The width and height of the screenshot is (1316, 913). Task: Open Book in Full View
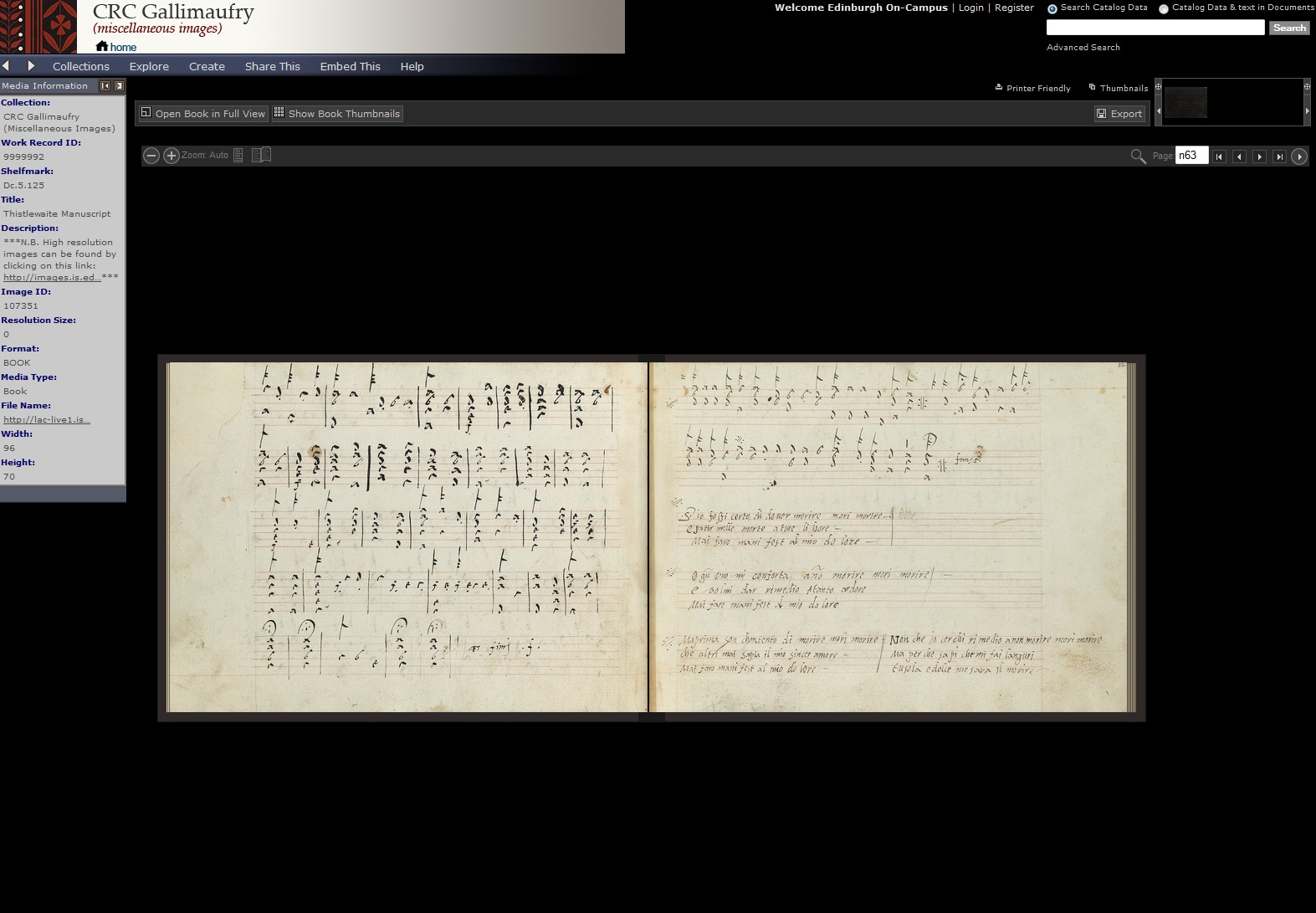[x=202, y=114]
